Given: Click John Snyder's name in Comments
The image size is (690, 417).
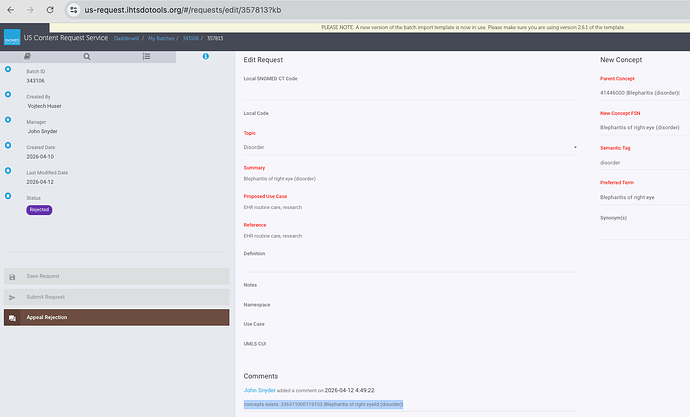Looking at the screenshot, I should pyautogui.click(x=260, y=390).
